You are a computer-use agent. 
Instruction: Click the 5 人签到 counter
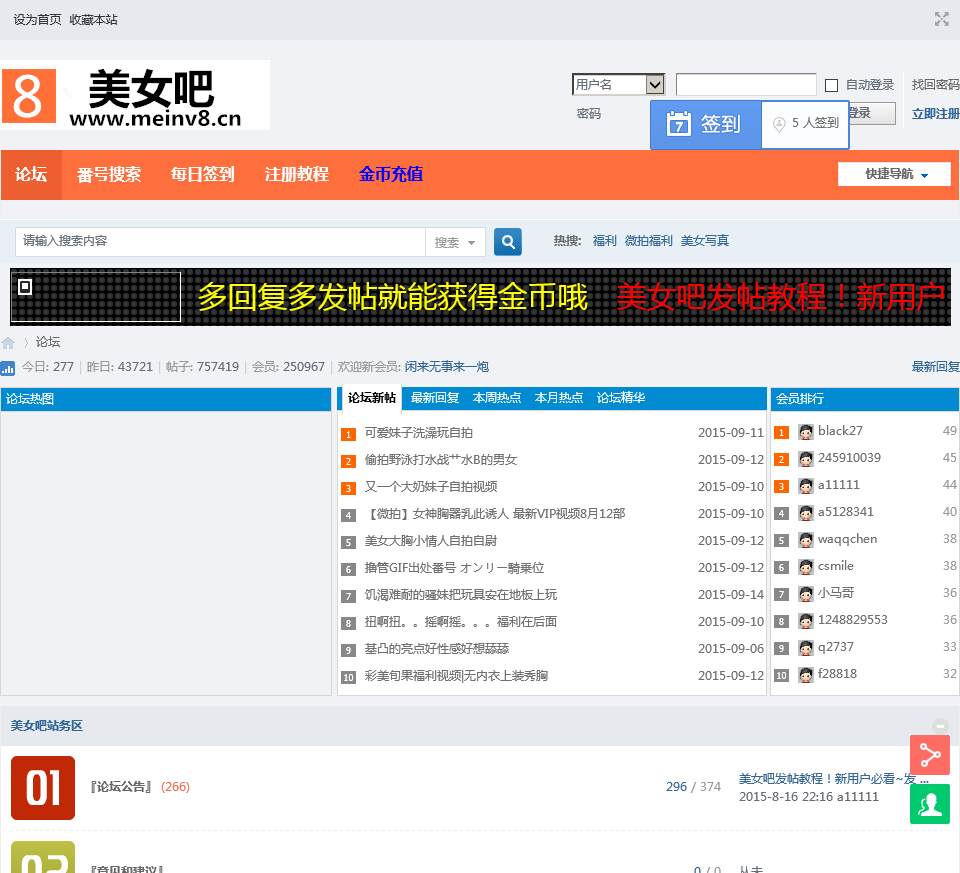pos(805,124)
